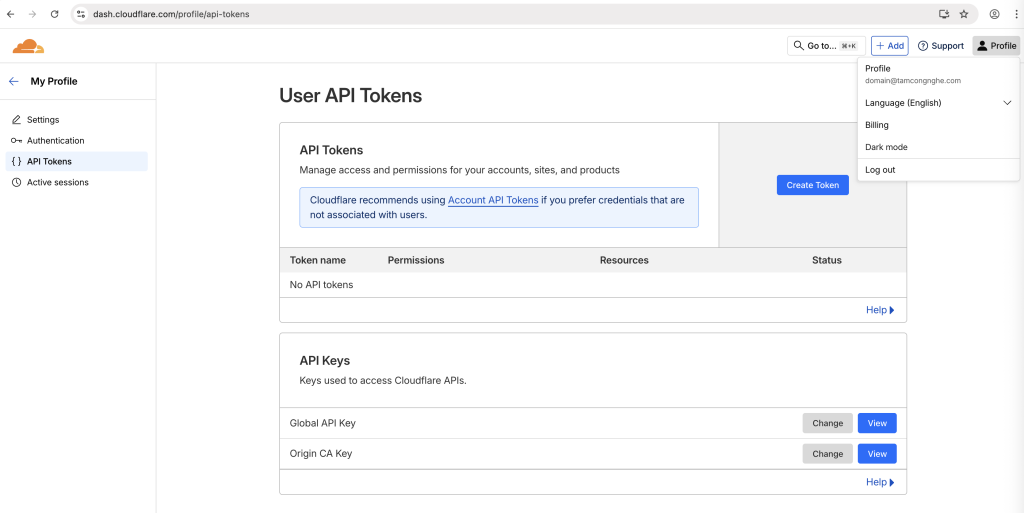Open the browser three-dot menu

point(1014,14)
